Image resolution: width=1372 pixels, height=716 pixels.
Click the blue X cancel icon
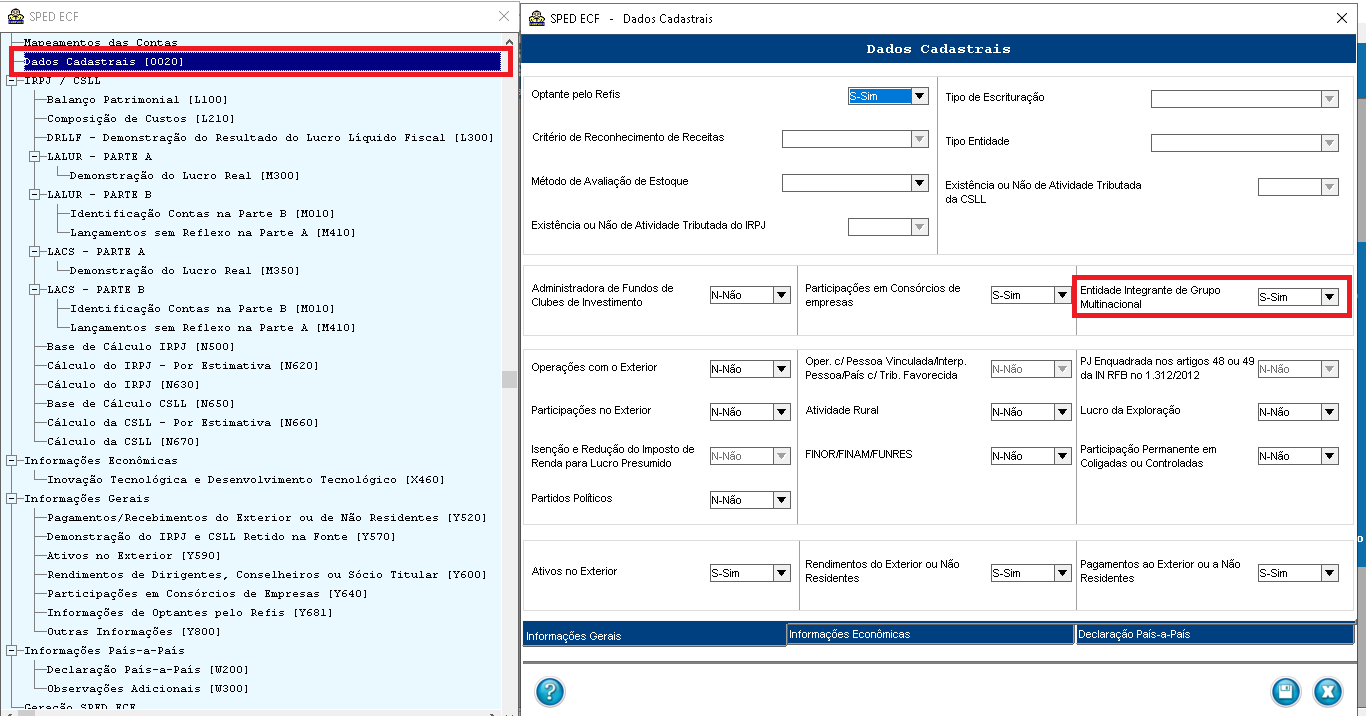pos(1327,691)
